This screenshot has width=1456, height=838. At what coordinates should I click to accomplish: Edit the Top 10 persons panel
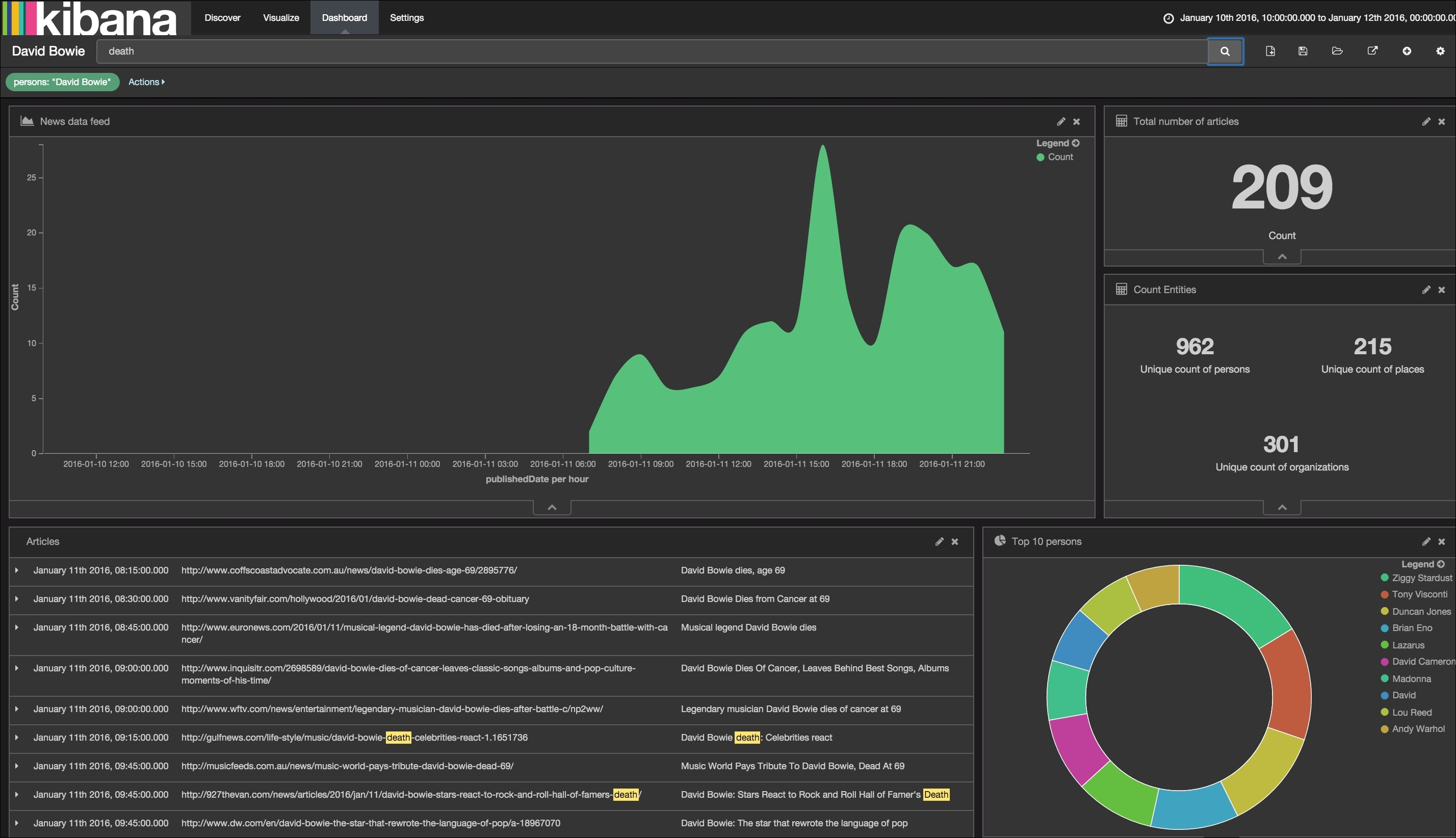(1426, 542)
